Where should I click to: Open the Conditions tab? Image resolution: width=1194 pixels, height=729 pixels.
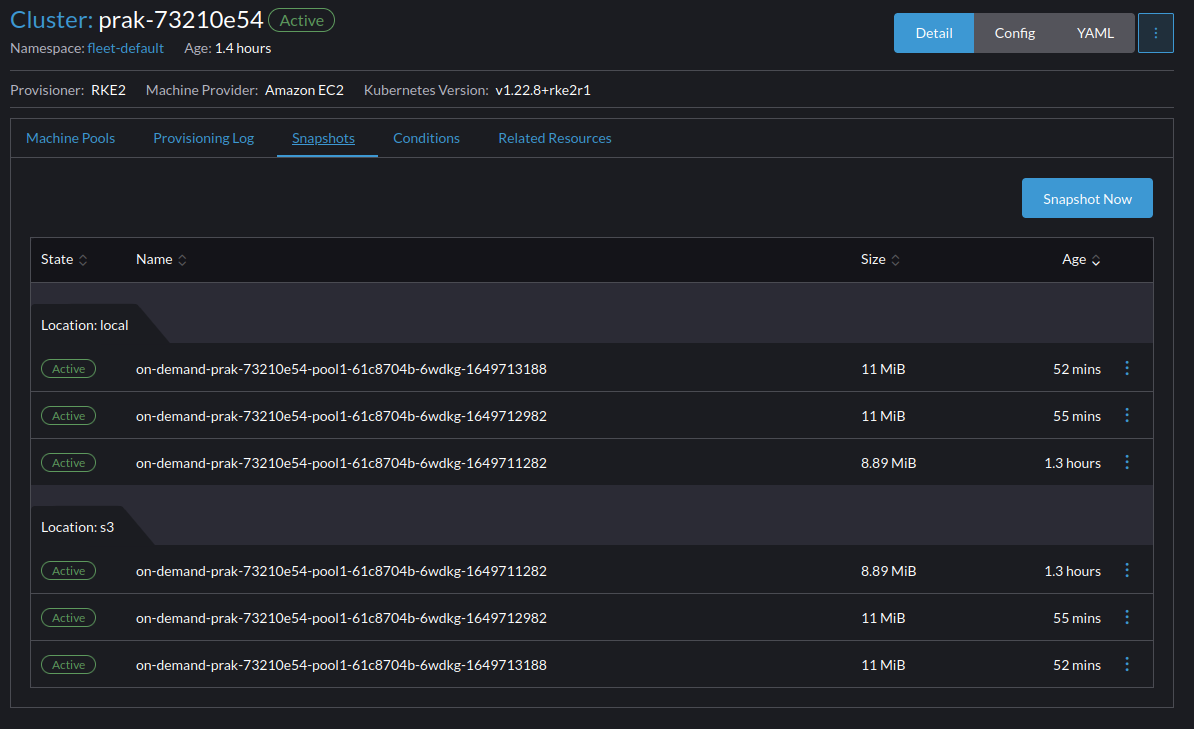(426, 138)
